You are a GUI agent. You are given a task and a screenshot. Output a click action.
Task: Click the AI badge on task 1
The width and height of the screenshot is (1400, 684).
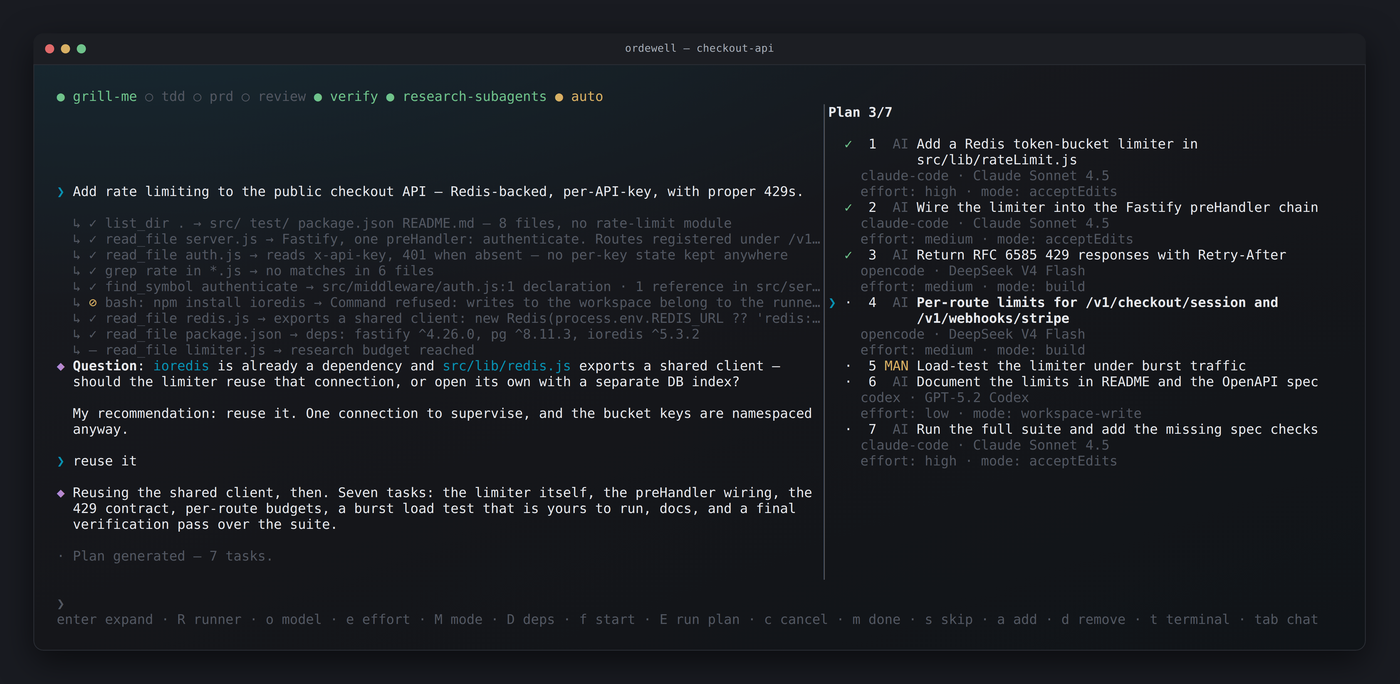tap(900, 144)
